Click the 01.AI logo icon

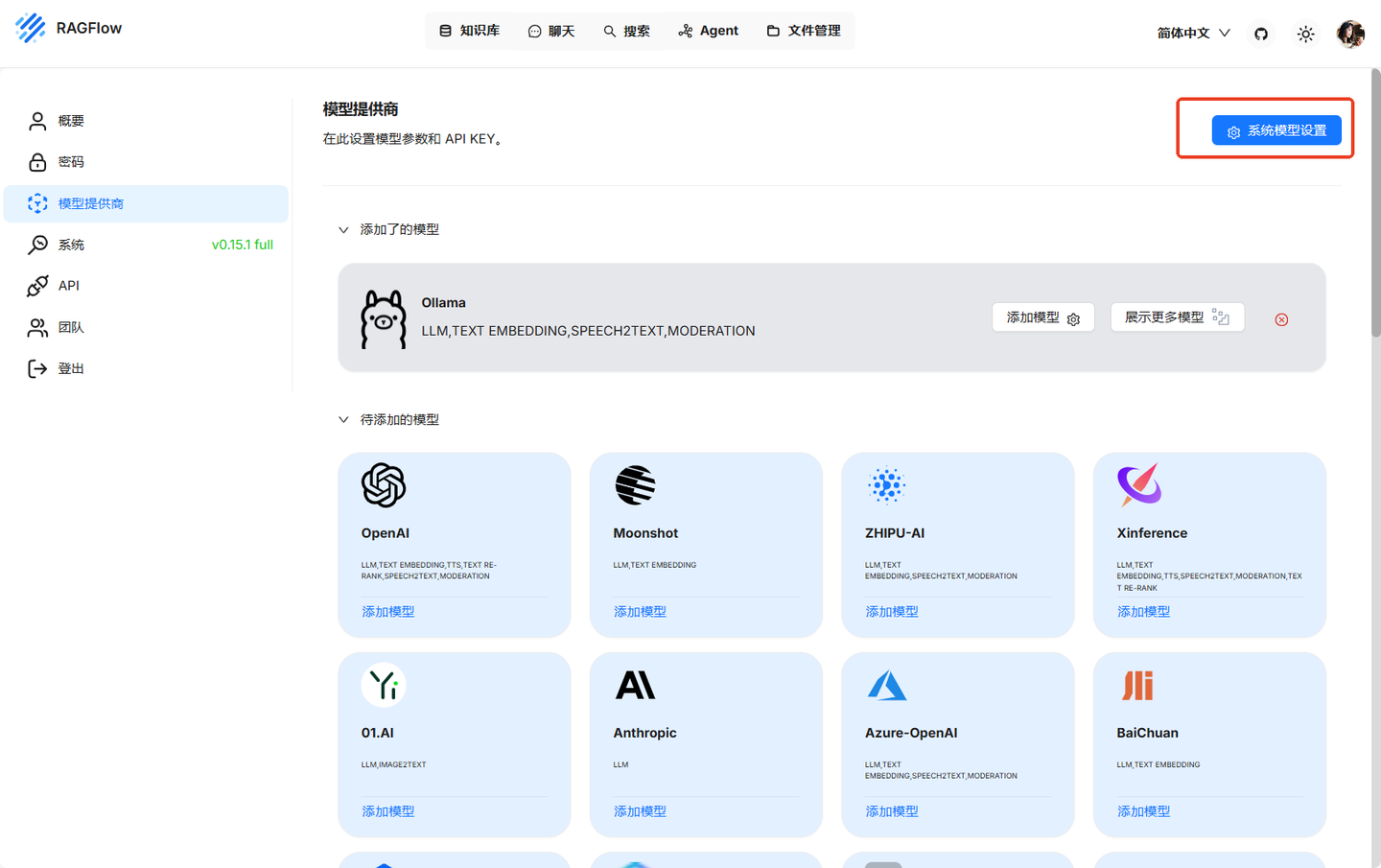pos(384,685)
